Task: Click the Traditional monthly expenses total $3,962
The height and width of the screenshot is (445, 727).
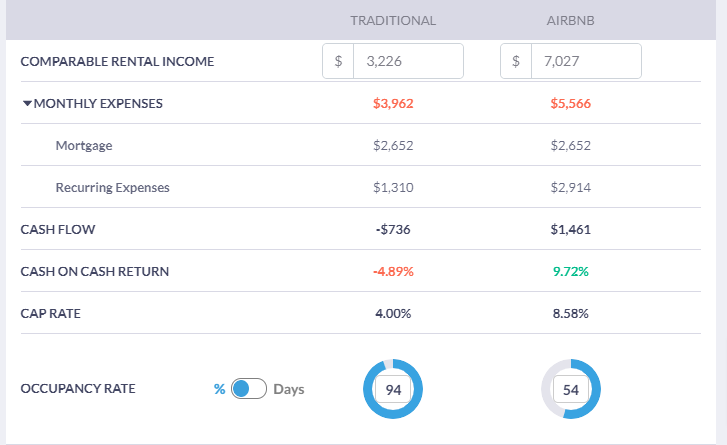Action: 393,103
